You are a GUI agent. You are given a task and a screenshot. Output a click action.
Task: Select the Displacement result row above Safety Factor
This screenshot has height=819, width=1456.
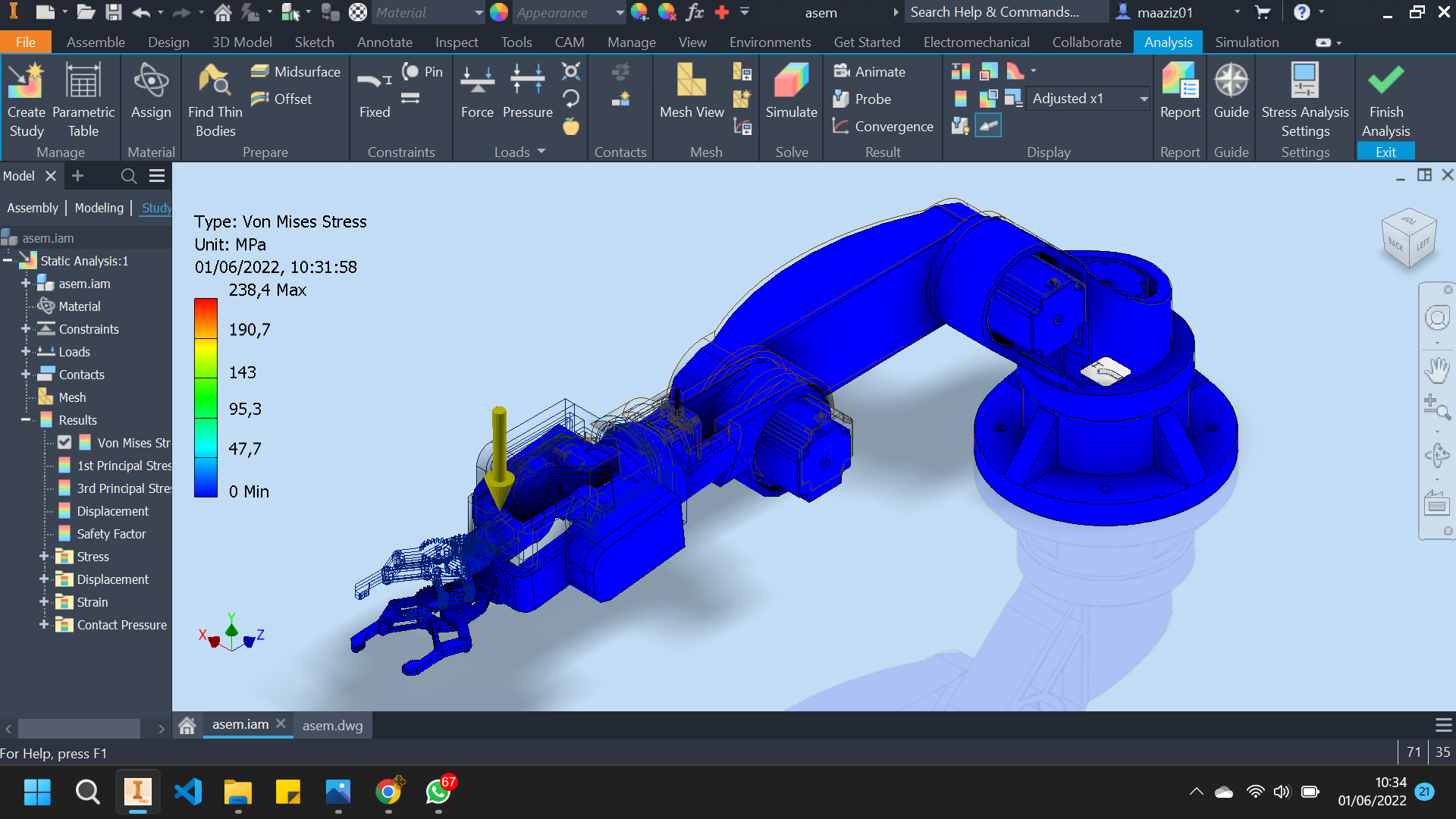click(112, 511)
